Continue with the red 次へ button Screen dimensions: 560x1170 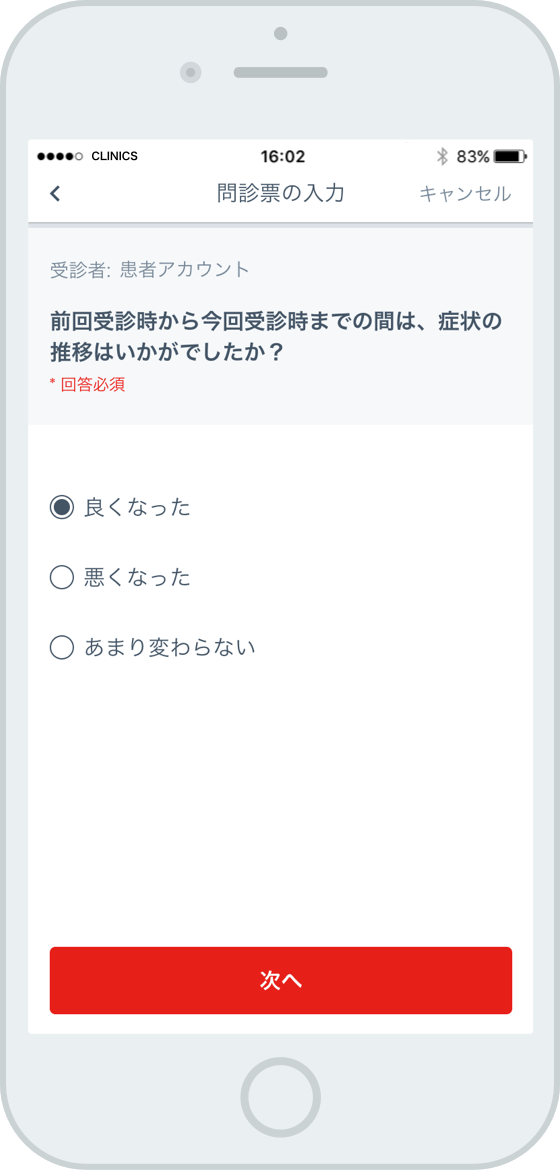coord(281,980)
